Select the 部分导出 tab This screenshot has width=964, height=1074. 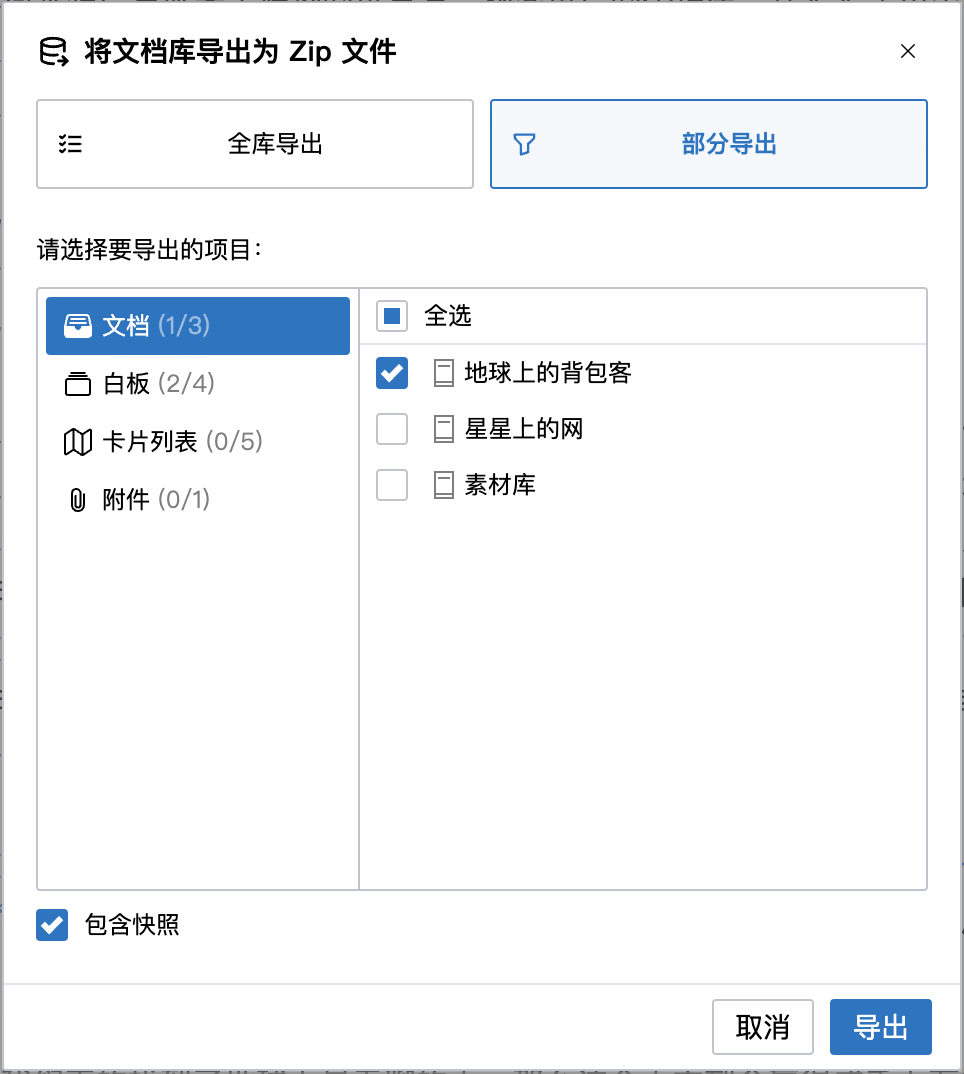click(708, 144)
